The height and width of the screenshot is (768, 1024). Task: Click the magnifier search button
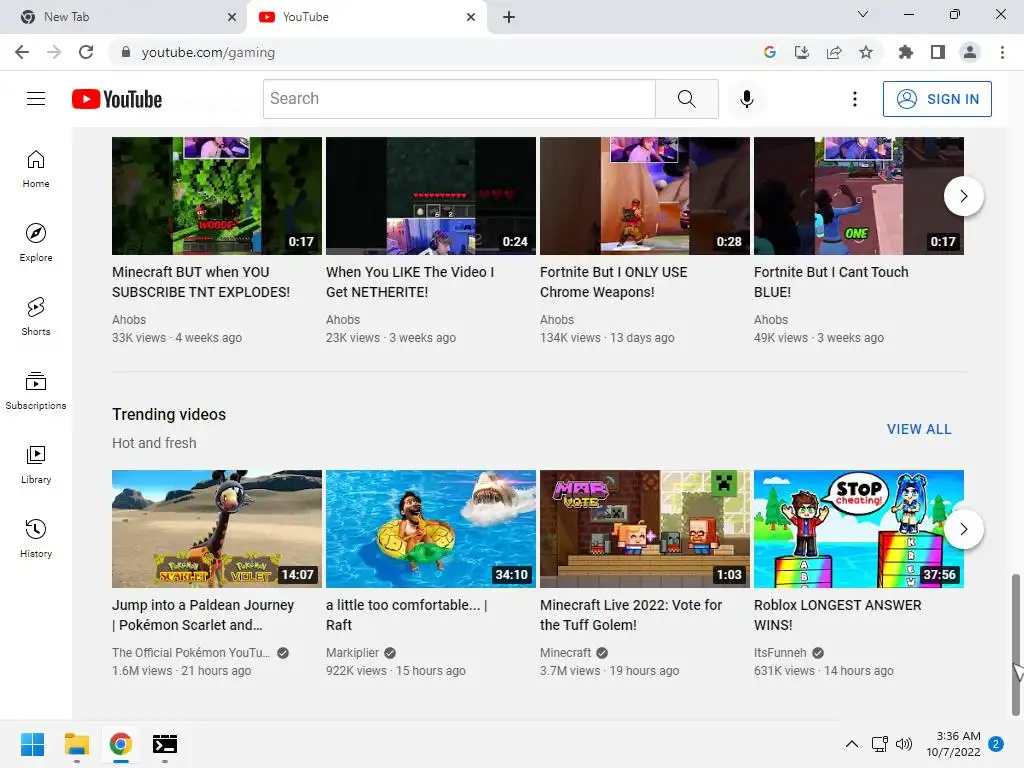(x=686, y=99)
